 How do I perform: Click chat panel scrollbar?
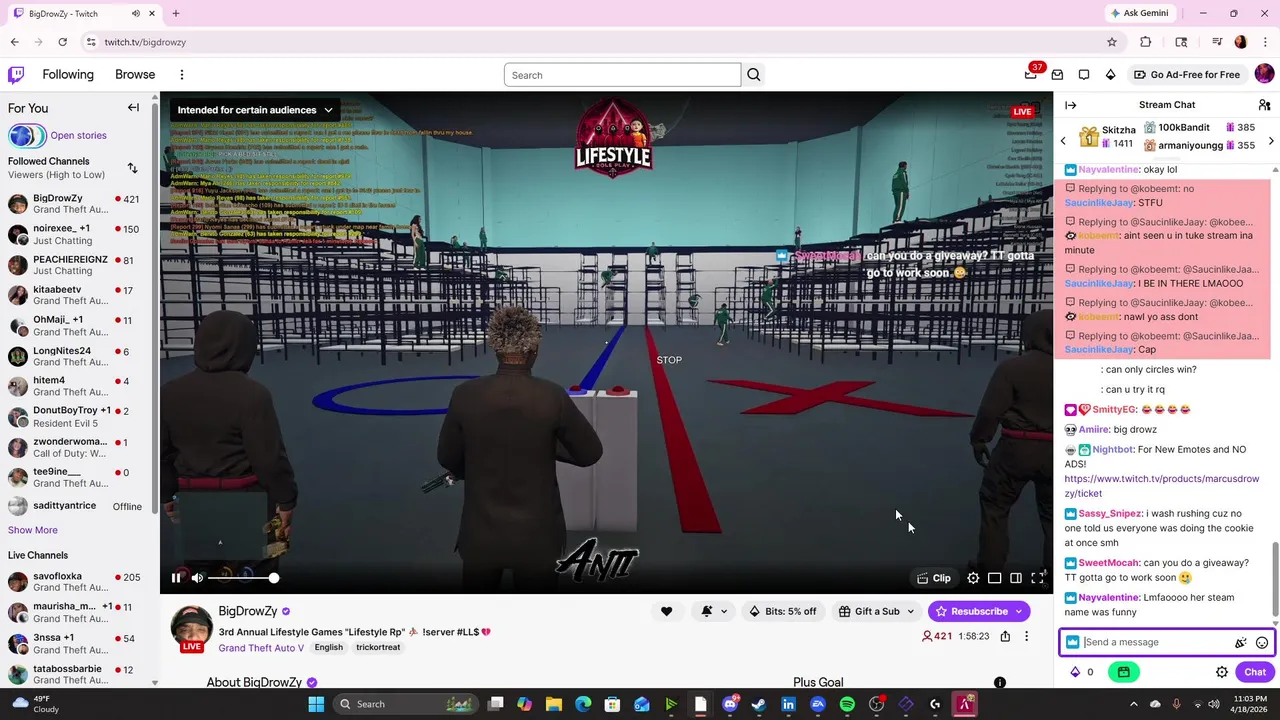[1275, 580]
